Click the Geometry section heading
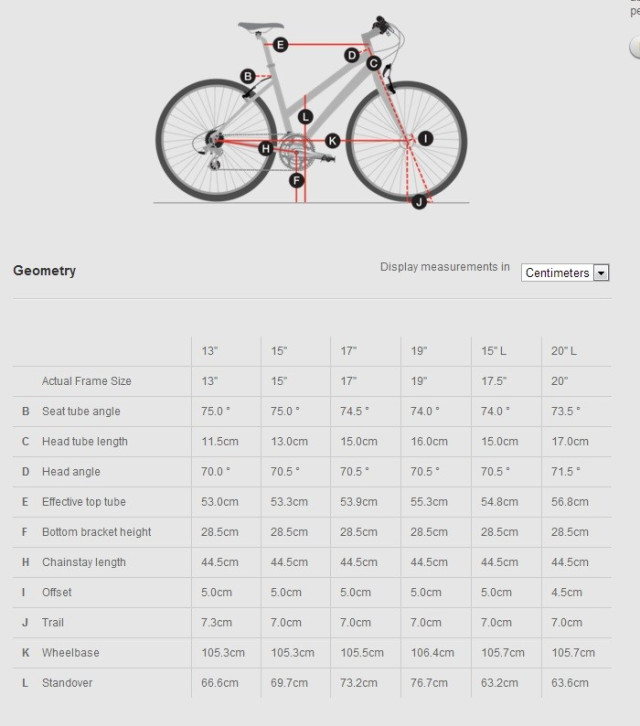 click(44, 270)
